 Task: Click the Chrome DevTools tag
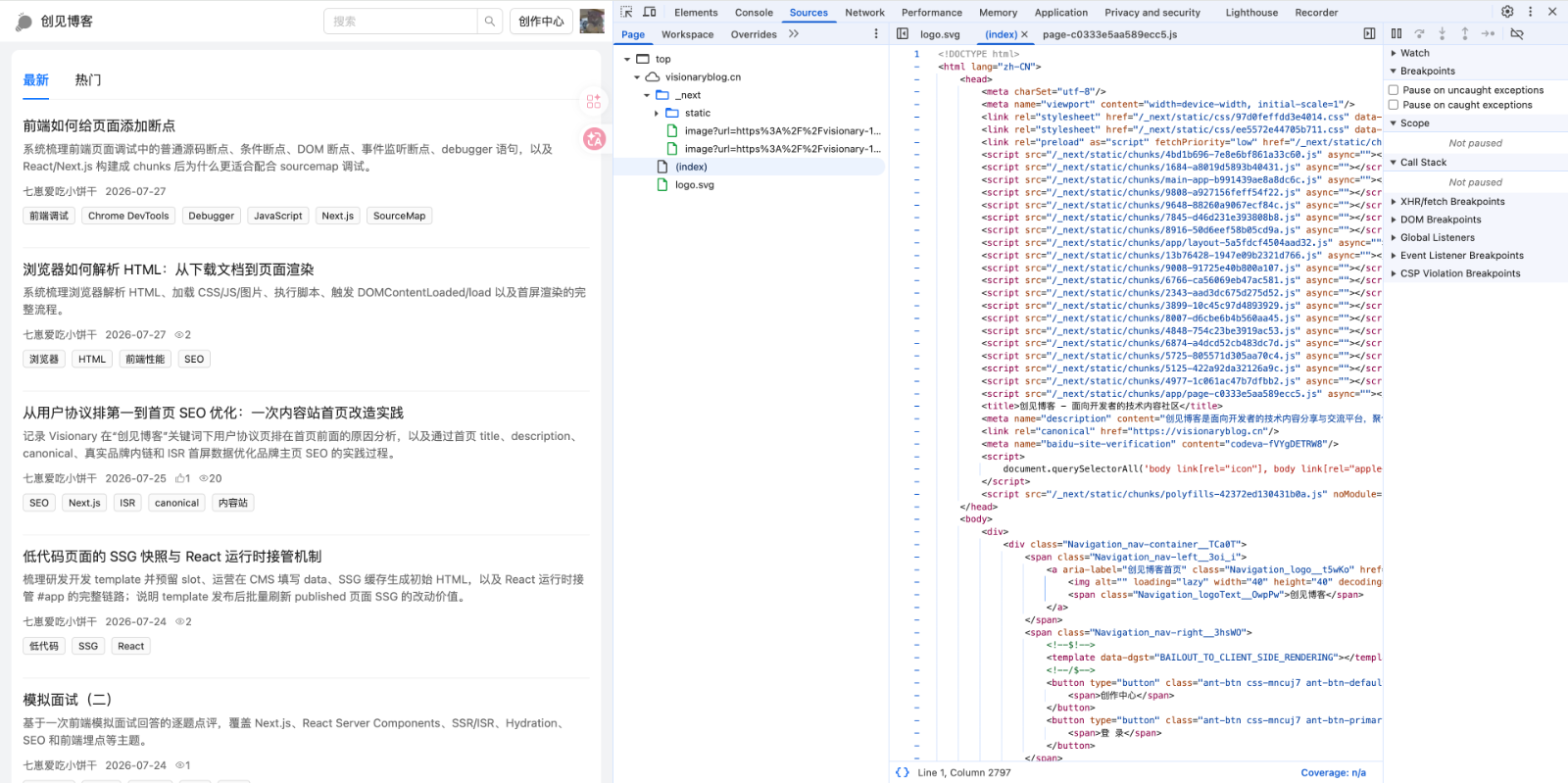(x=128, y=216)
